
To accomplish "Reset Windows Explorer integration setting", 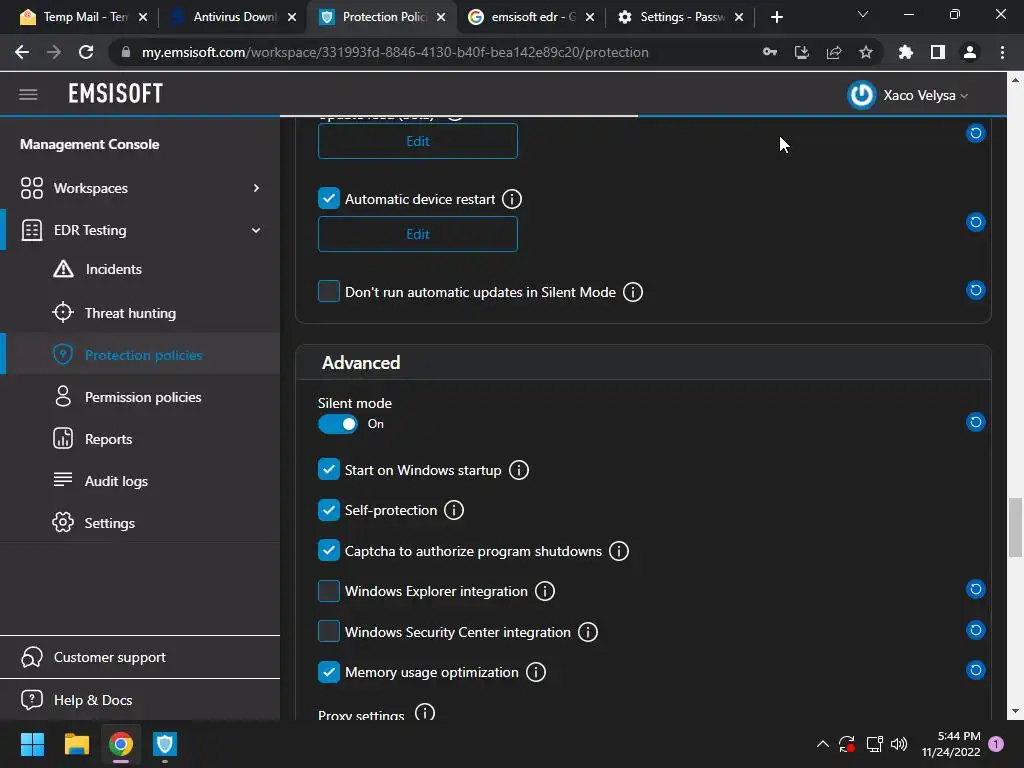I will 976,590.
